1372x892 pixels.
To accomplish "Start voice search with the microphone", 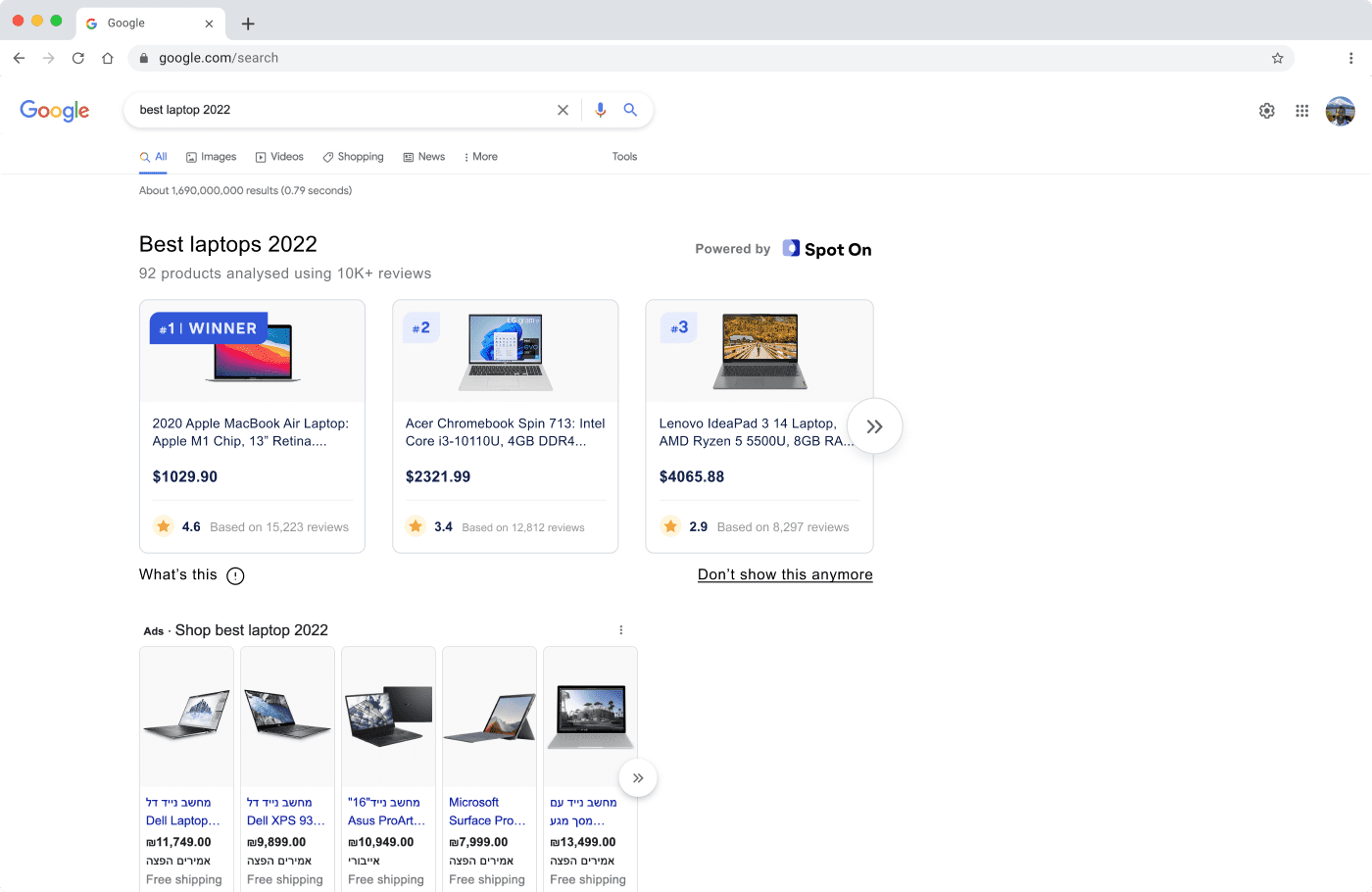I will coord(601,110).
